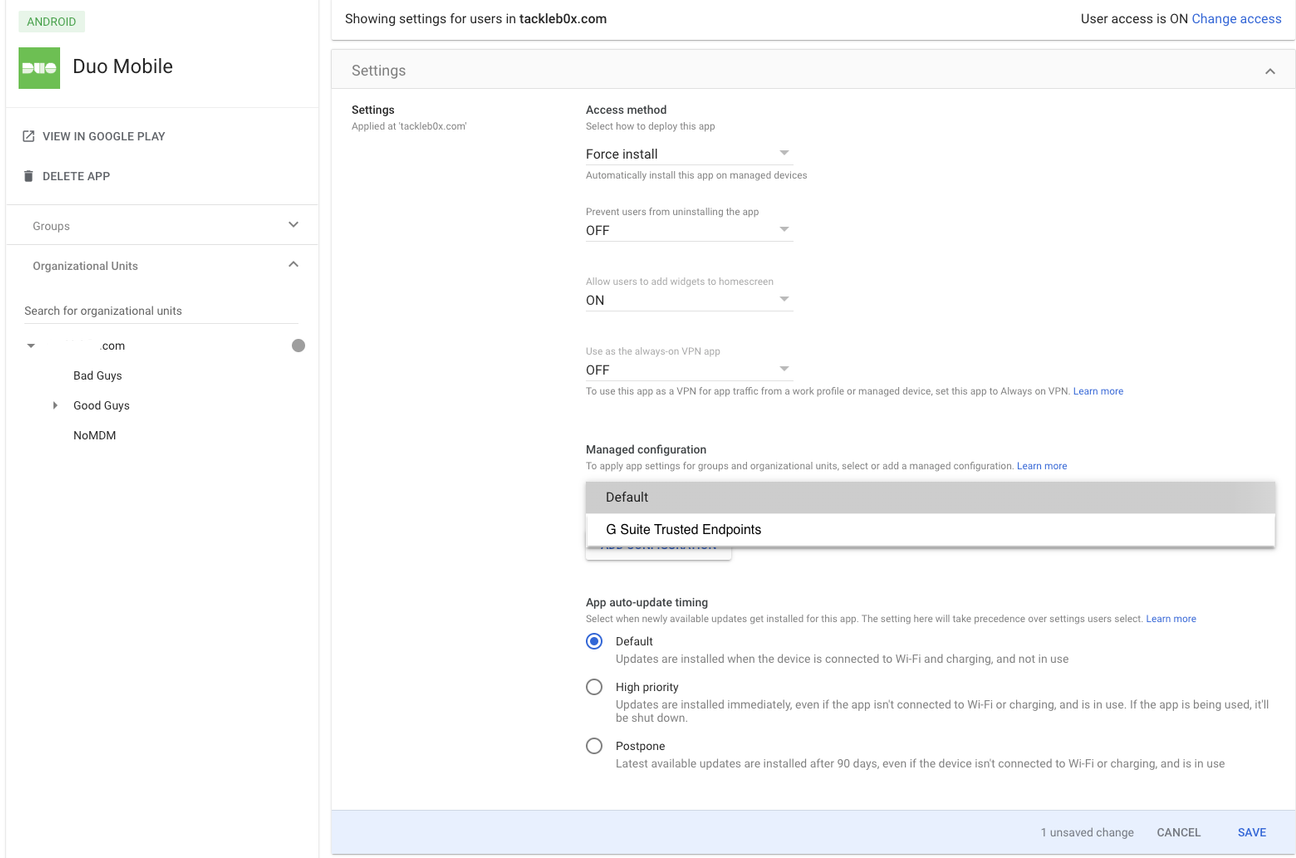Click the gray status circle beside the .com OU

click(x=298, y=345)
